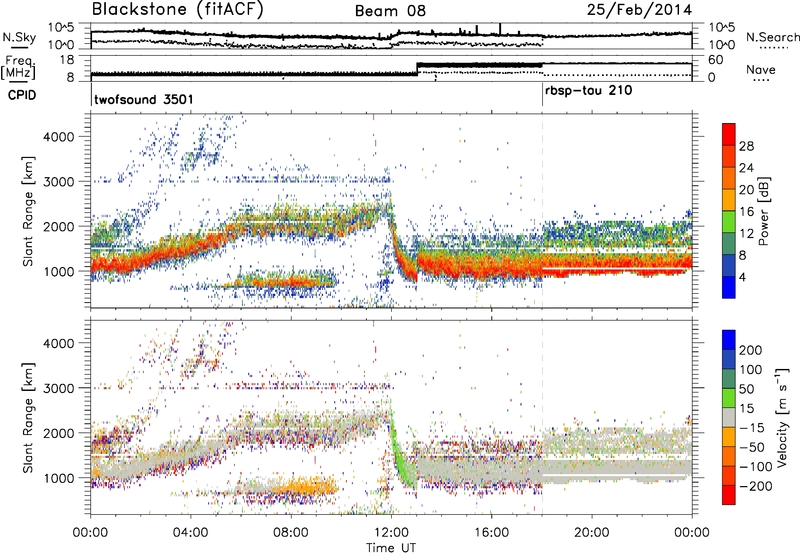Click the 'Nave' legend label
The image size is (800, 554).
[761, 69]
